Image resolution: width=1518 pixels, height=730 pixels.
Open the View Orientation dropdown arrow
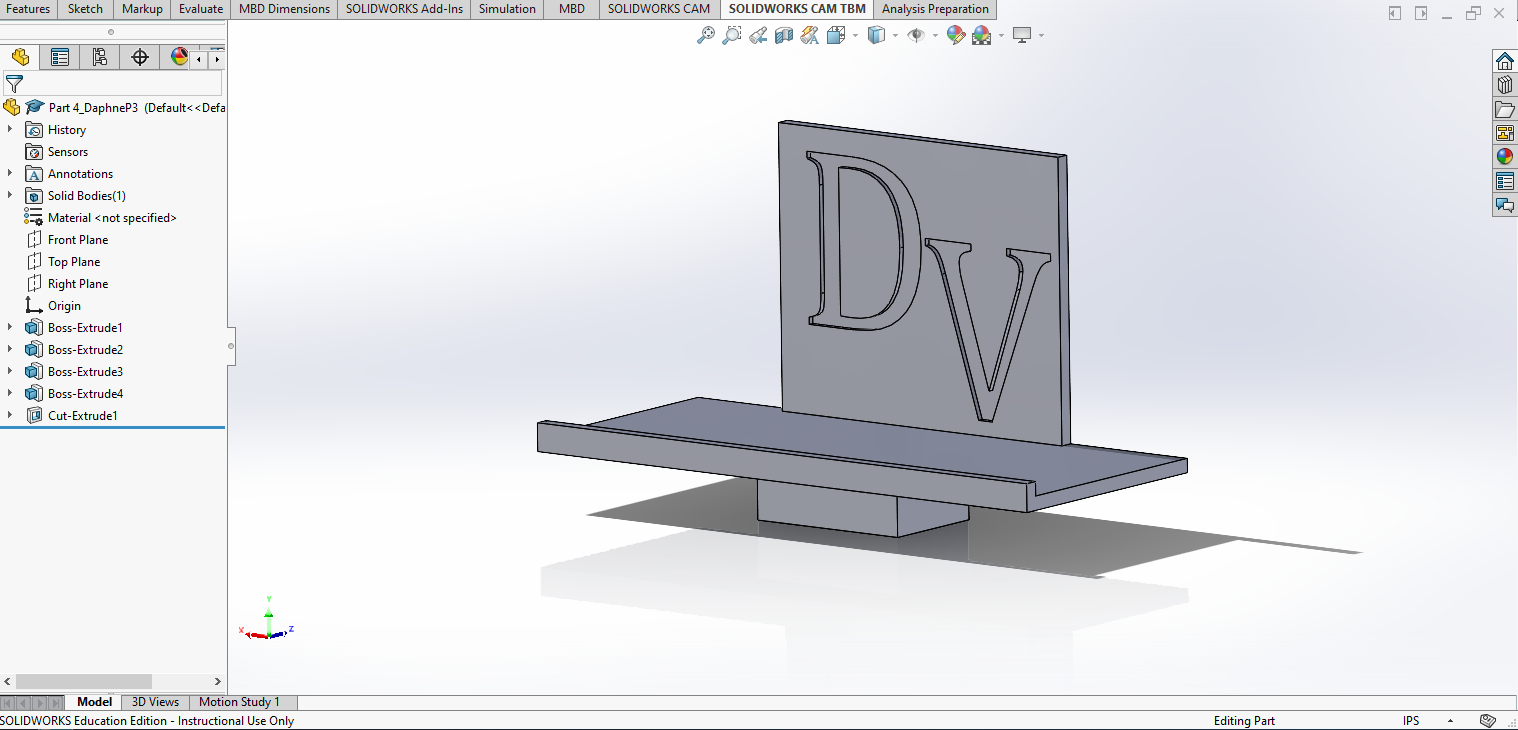[x=855, y=36]
